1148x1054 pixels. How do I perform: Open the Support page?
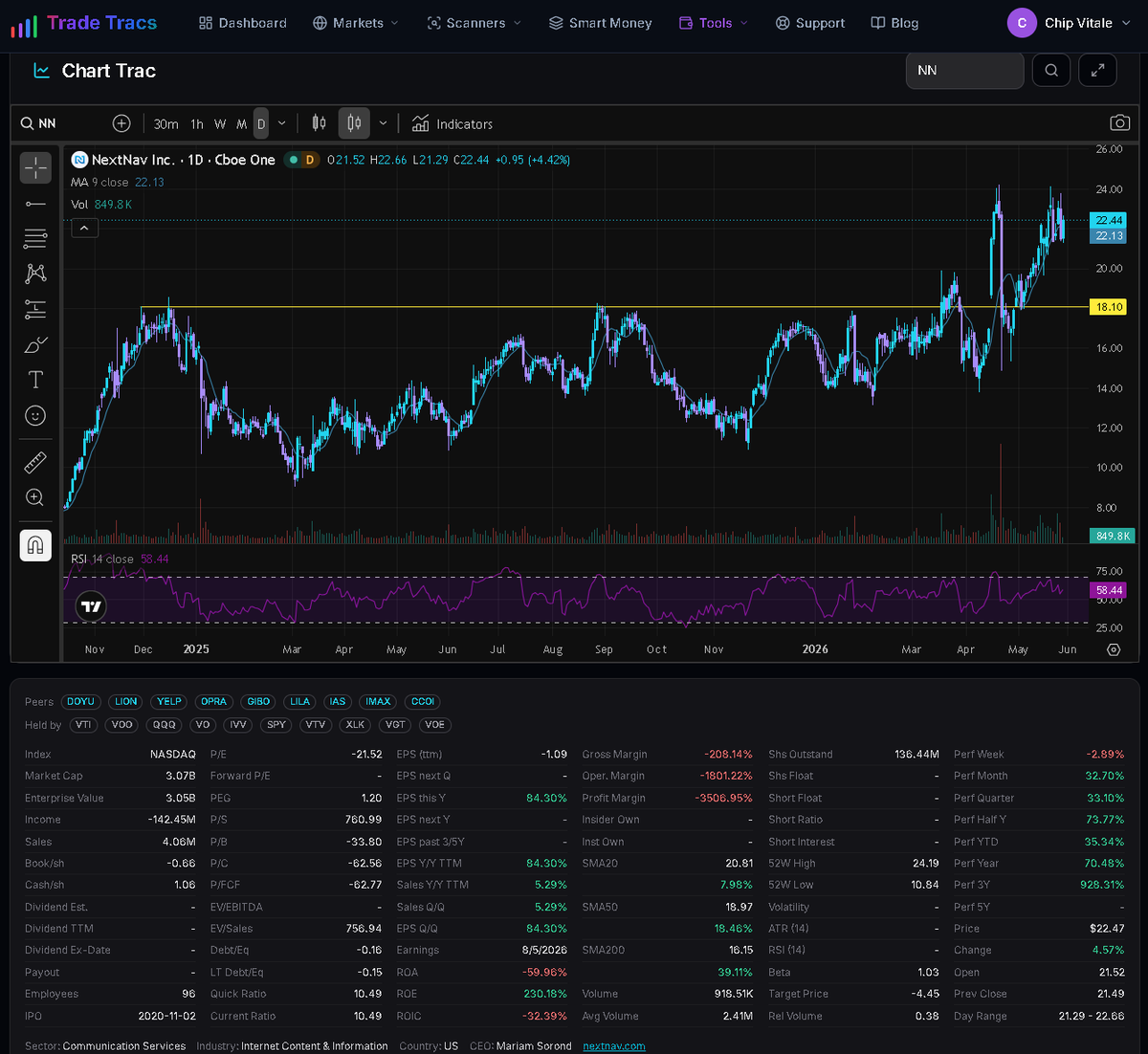[810, 23]
